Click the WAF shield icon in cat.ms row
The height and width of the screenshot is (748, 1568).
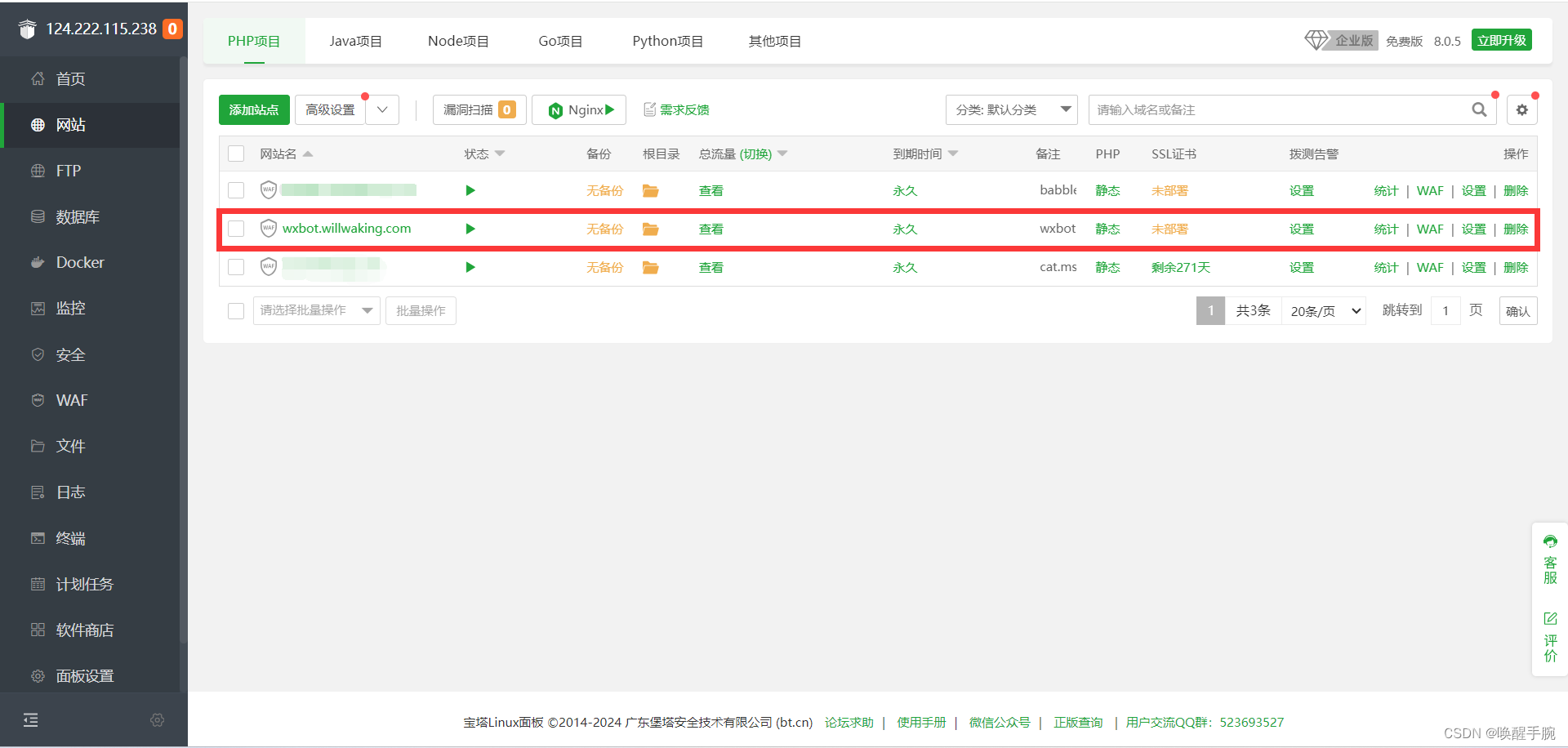pos(269,266)
